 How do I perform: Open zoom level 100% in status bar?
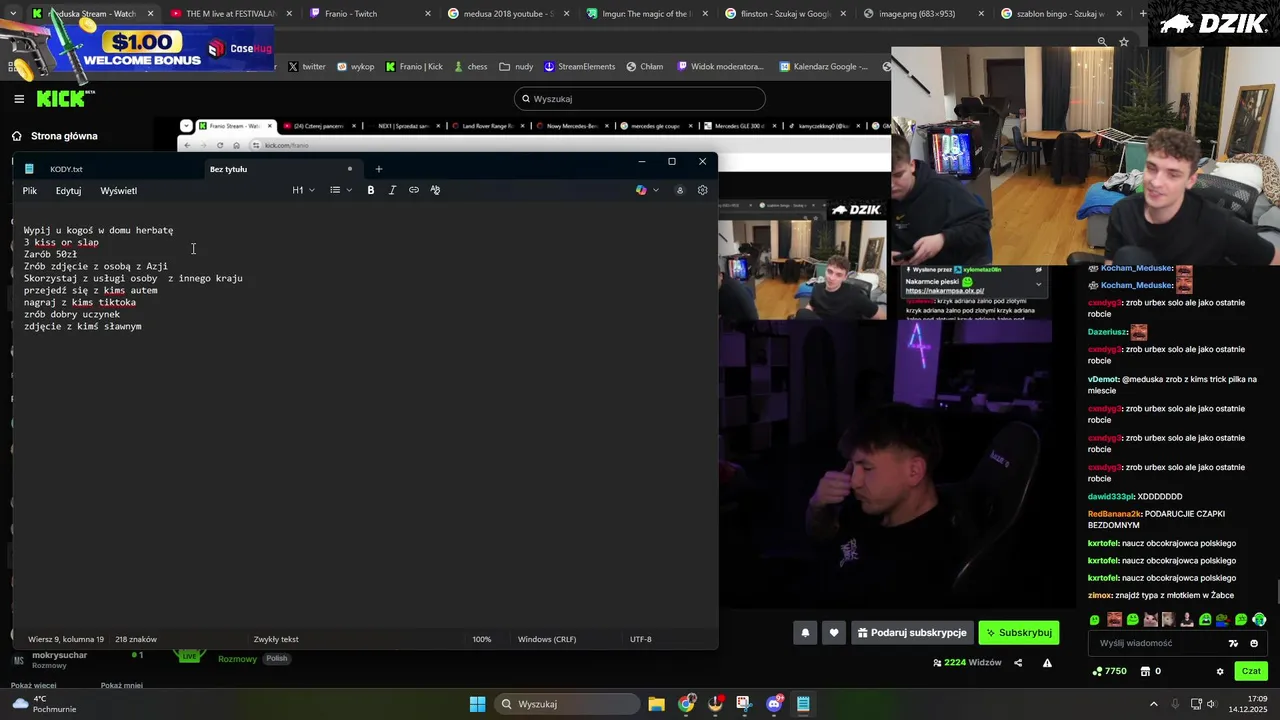point(482,639)
